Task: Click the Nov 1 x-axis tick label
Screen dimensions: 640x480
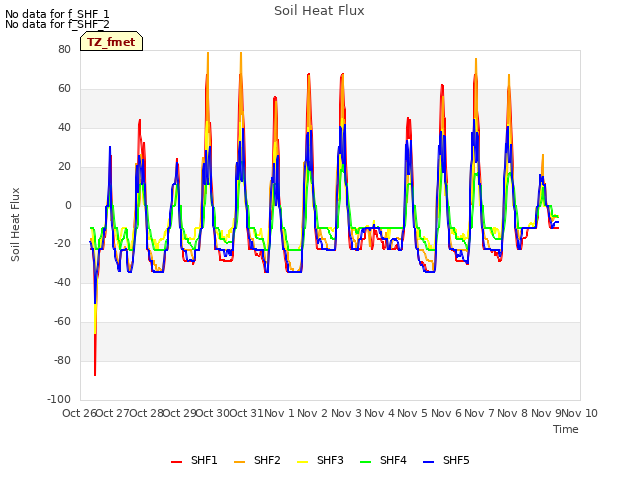Action: [x=279, y=413]
